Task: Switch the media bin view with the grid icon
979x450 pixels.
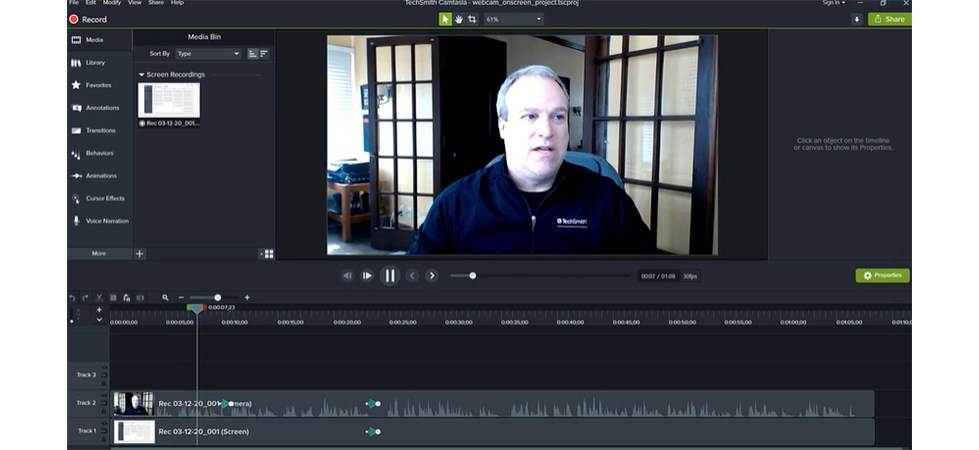Action: (x=269, y=254)
